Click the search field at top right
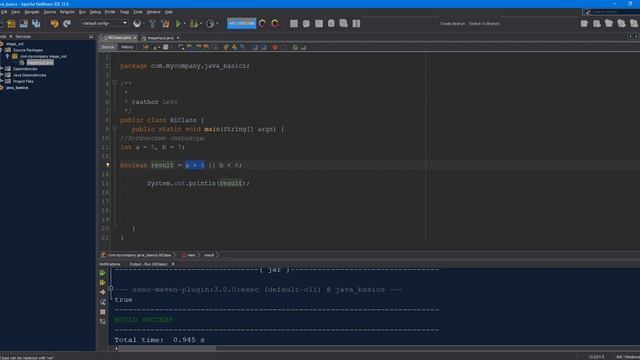The width and height of the screenshot is (640, 360). (x=612, y=12)
